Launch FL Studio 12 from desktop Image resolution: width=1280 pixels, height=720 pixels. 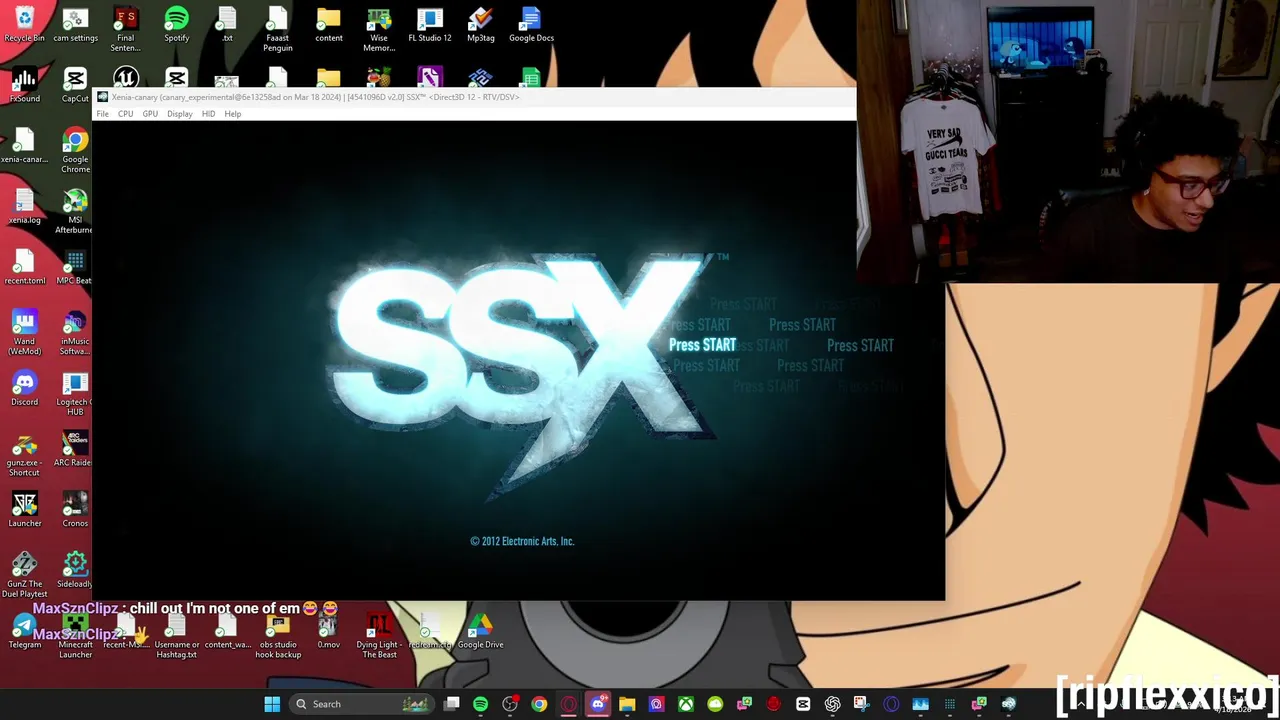point(430,24)
